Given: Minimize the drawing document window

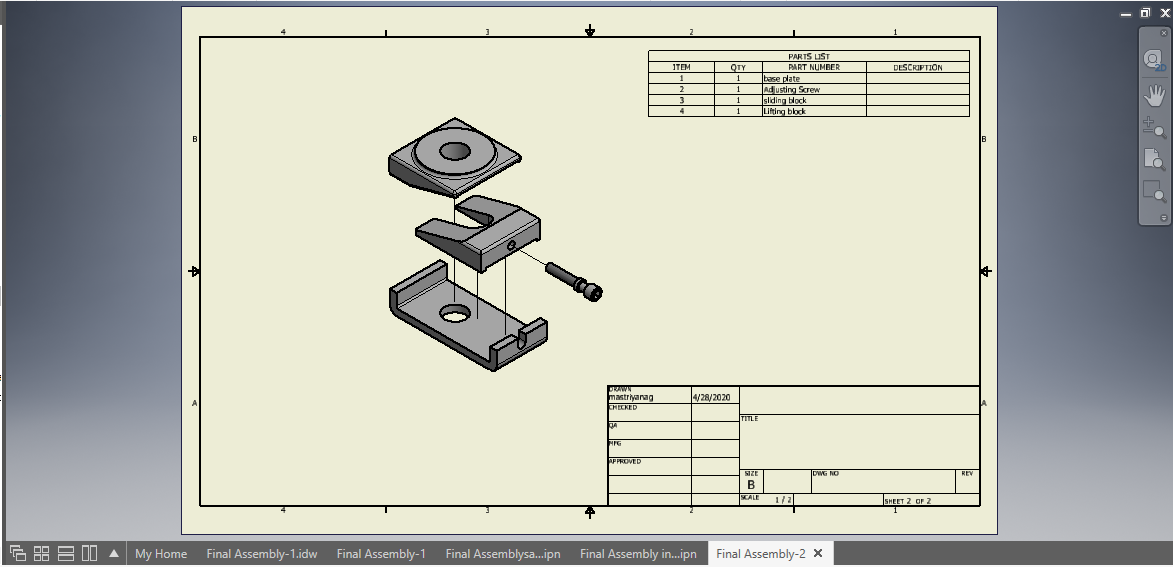Looking at the screenshot, I should 1126,13.
